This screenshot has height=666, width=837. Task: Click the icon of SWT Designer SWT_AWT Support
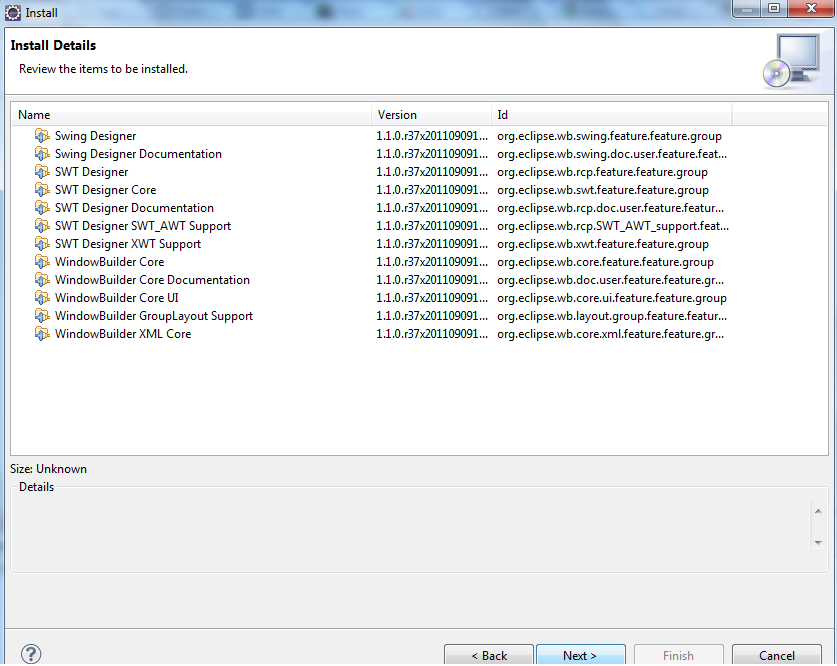tap(42, 226)
